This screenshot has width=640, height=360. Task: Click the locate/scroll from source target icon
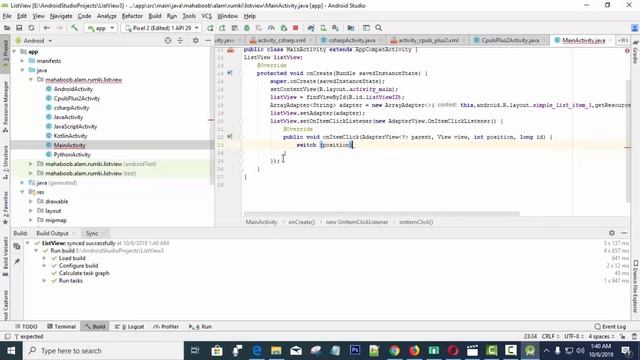(168, 41)
